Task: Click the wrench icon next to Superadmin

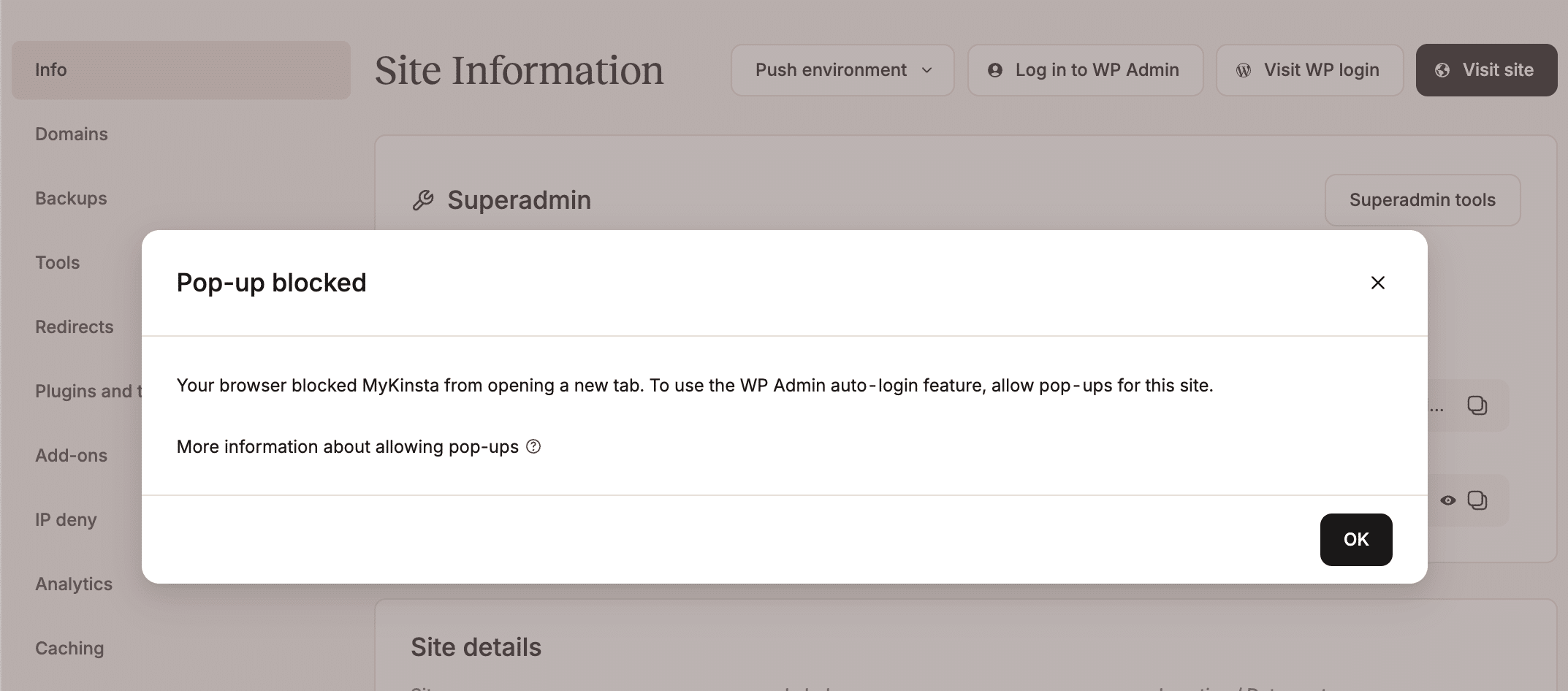Action: coord(423,200)
